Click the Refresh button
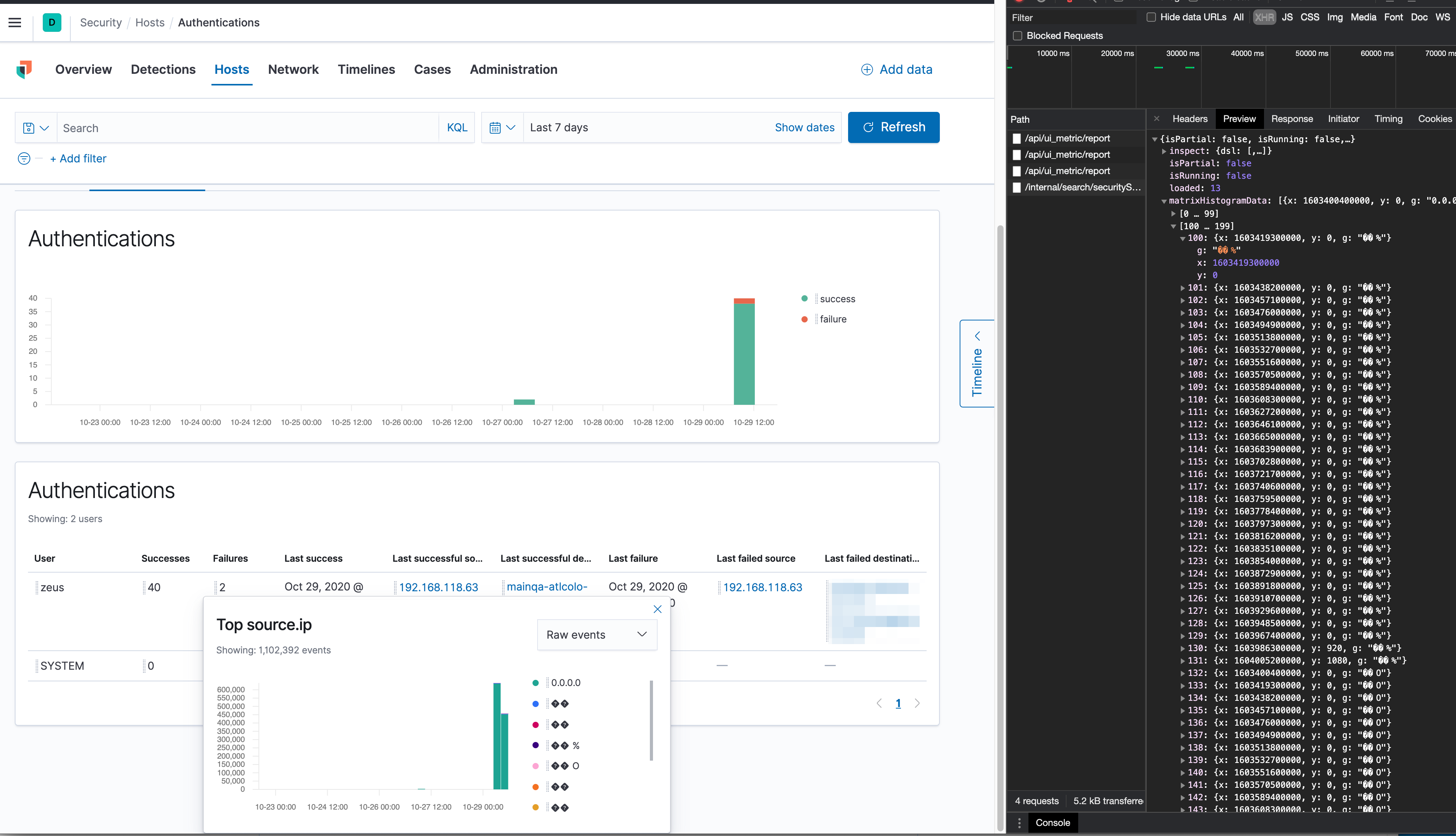This screenshot has height=836, width=1456. [x=893, y=127]
